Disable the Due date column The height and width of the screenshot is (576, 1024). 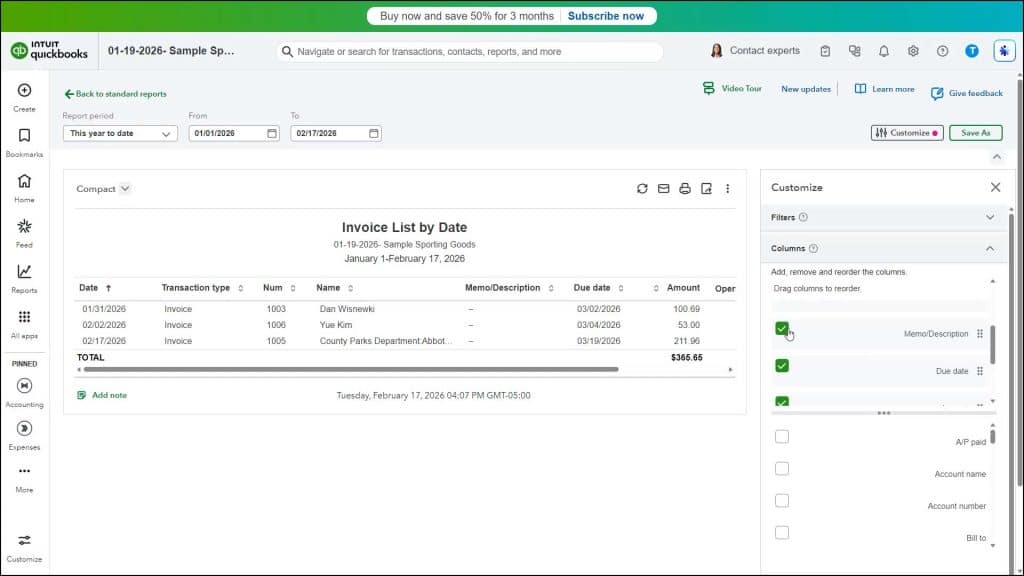(x=782, y=366)
